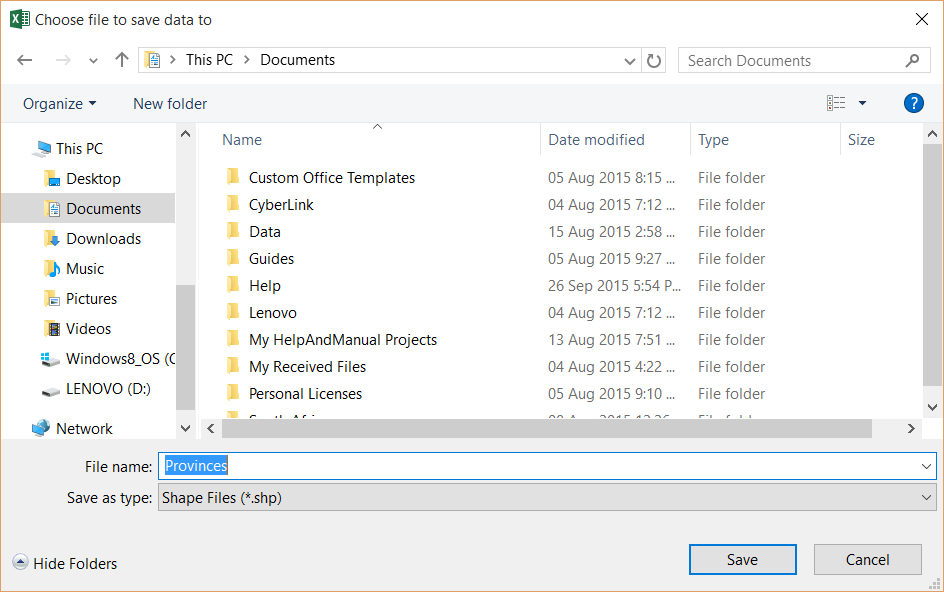Expand the address bar history dropdown
Screen dimensions: 944x592
click(x=630, y=60)
